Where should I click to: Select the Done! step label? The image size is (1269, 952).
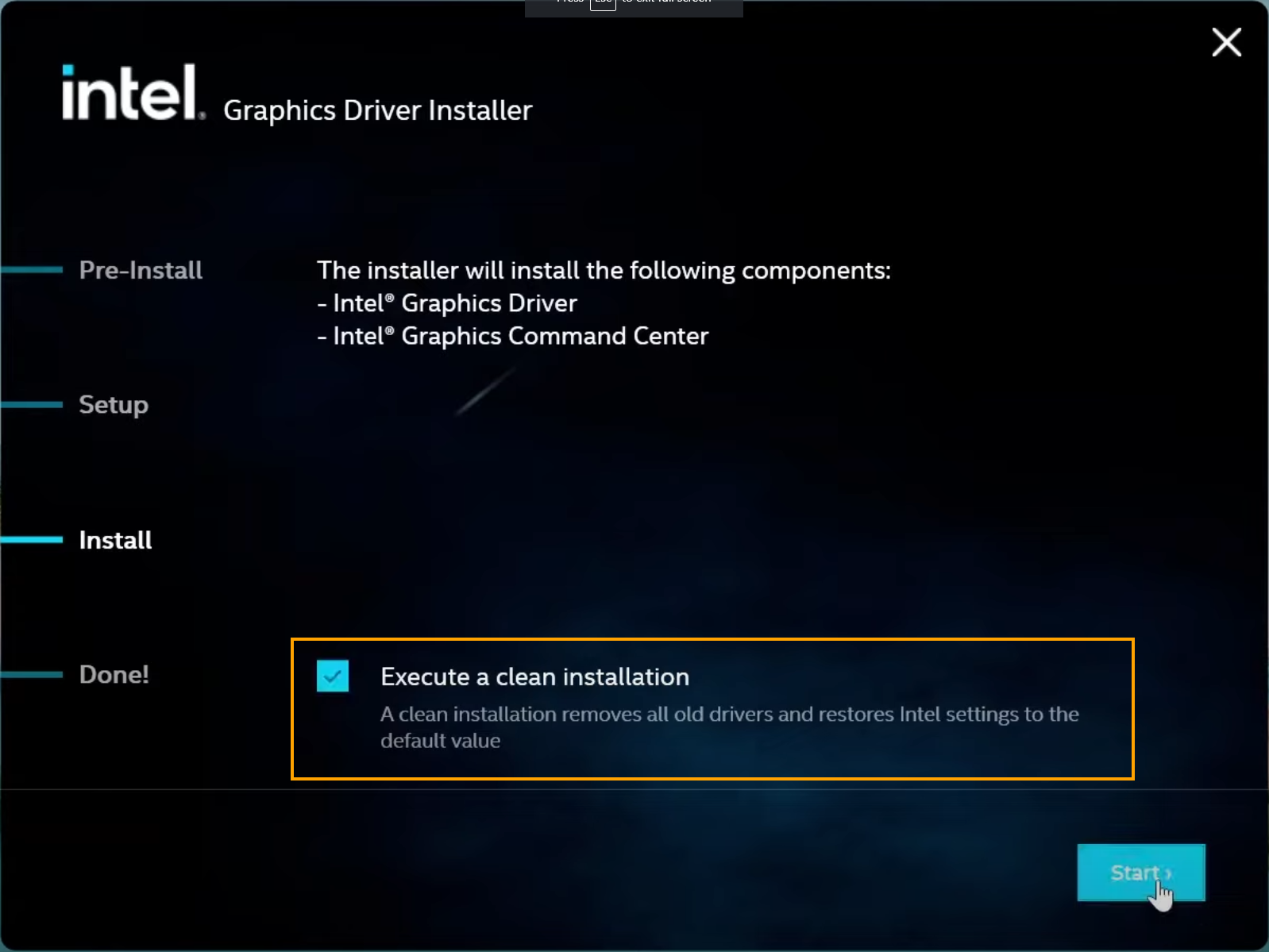(114, 675)
